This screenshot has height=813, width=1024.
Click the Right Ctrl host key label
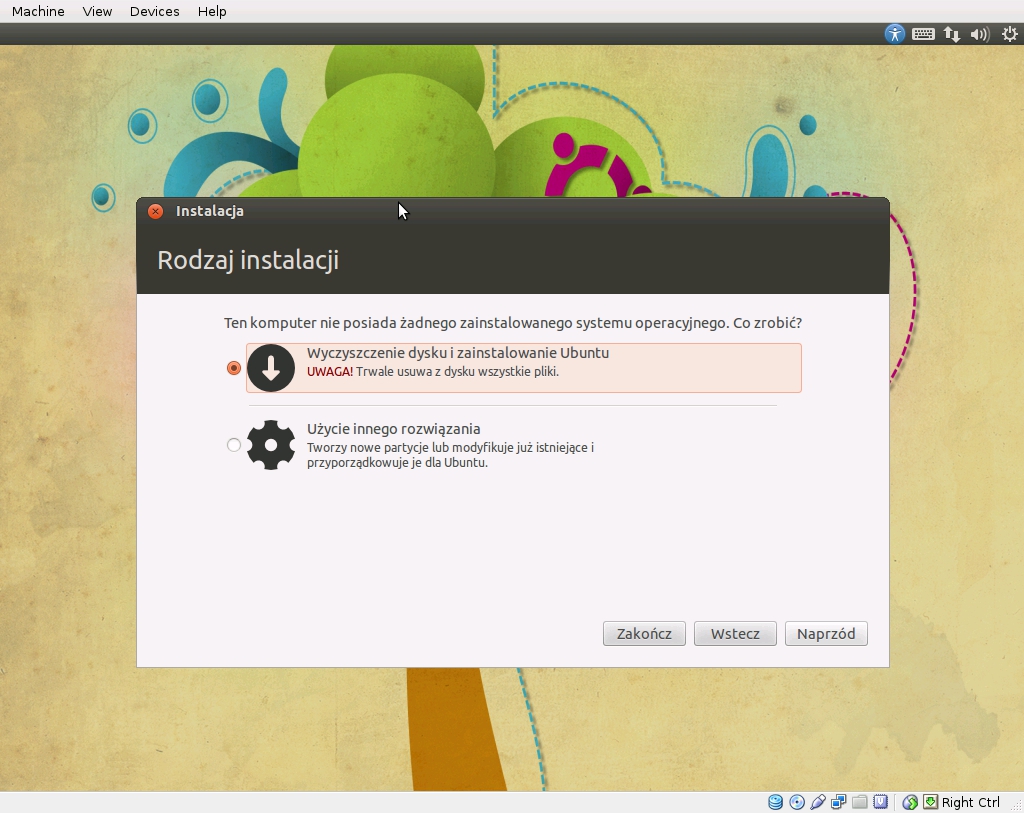(970, 802)
